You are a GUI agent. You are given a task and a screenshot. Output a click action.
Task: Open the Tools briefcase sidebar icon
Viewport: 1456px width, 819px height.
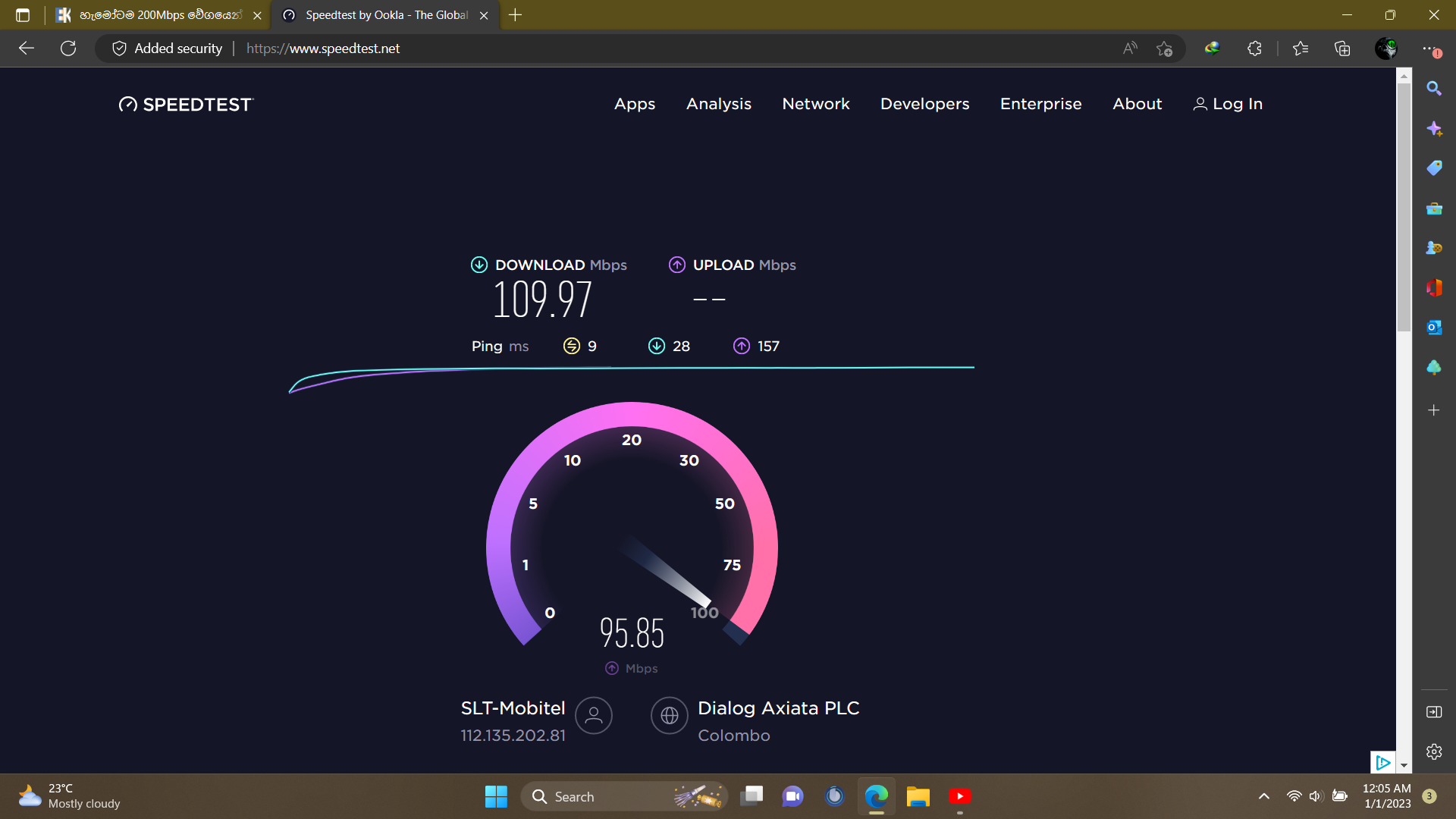[1434, 208]
